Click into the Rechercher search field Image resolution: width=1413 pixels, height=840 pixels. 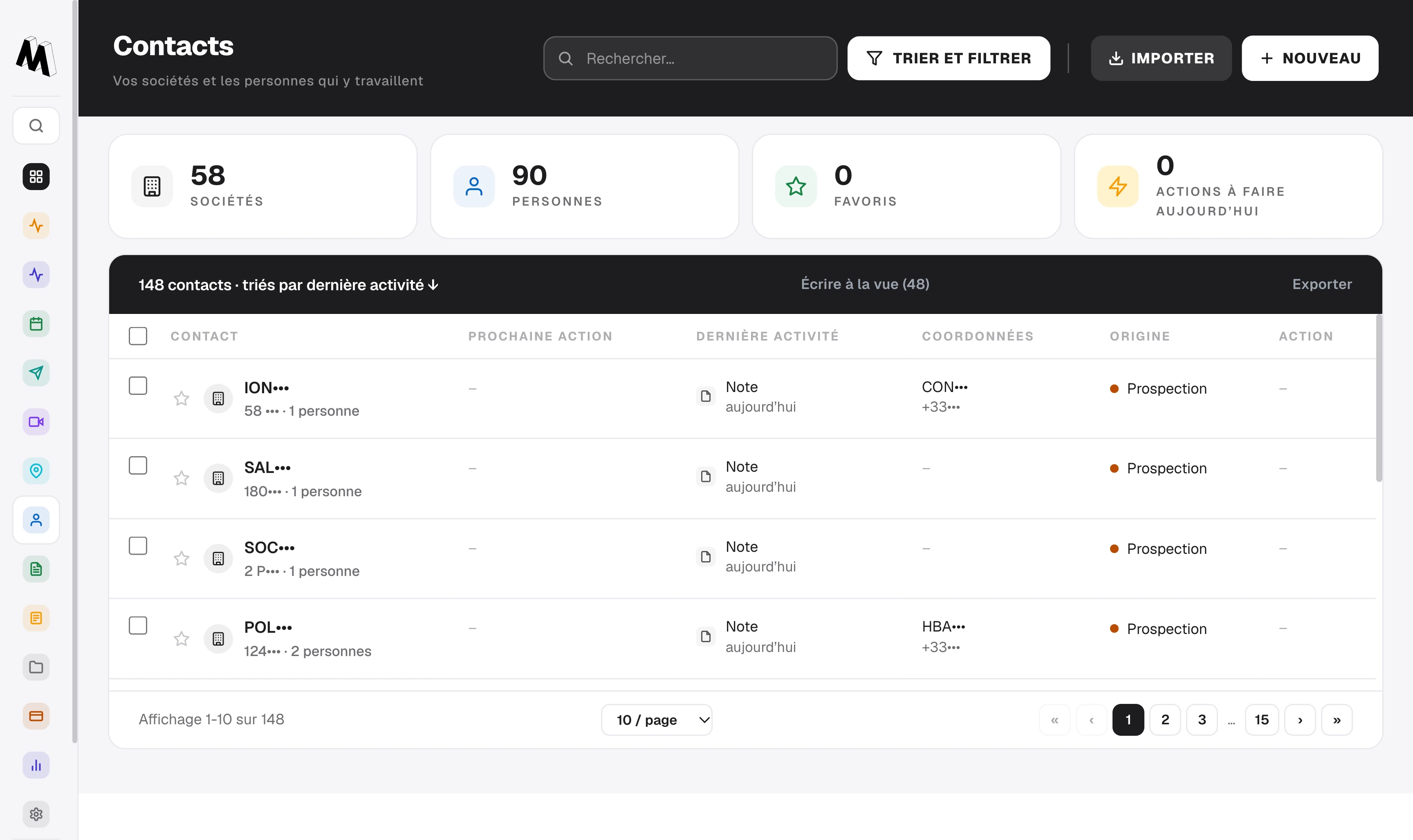click(690, 58)
